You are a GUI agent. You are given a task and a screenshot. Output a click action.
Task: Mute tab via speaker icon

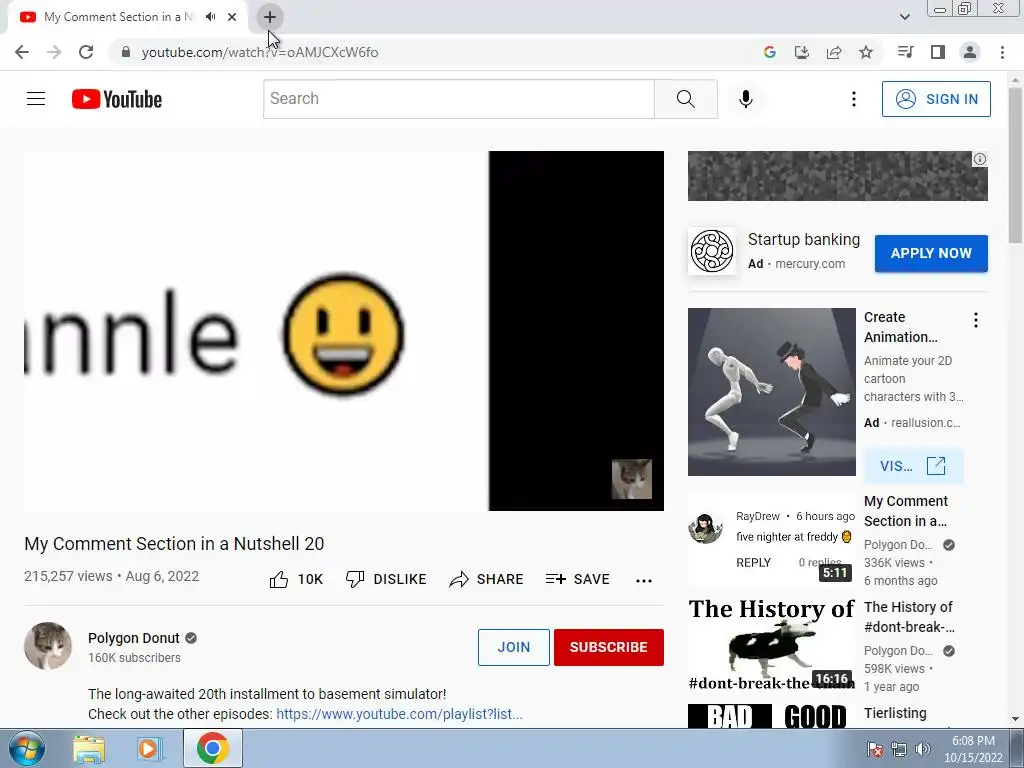[x=210, y=17]
